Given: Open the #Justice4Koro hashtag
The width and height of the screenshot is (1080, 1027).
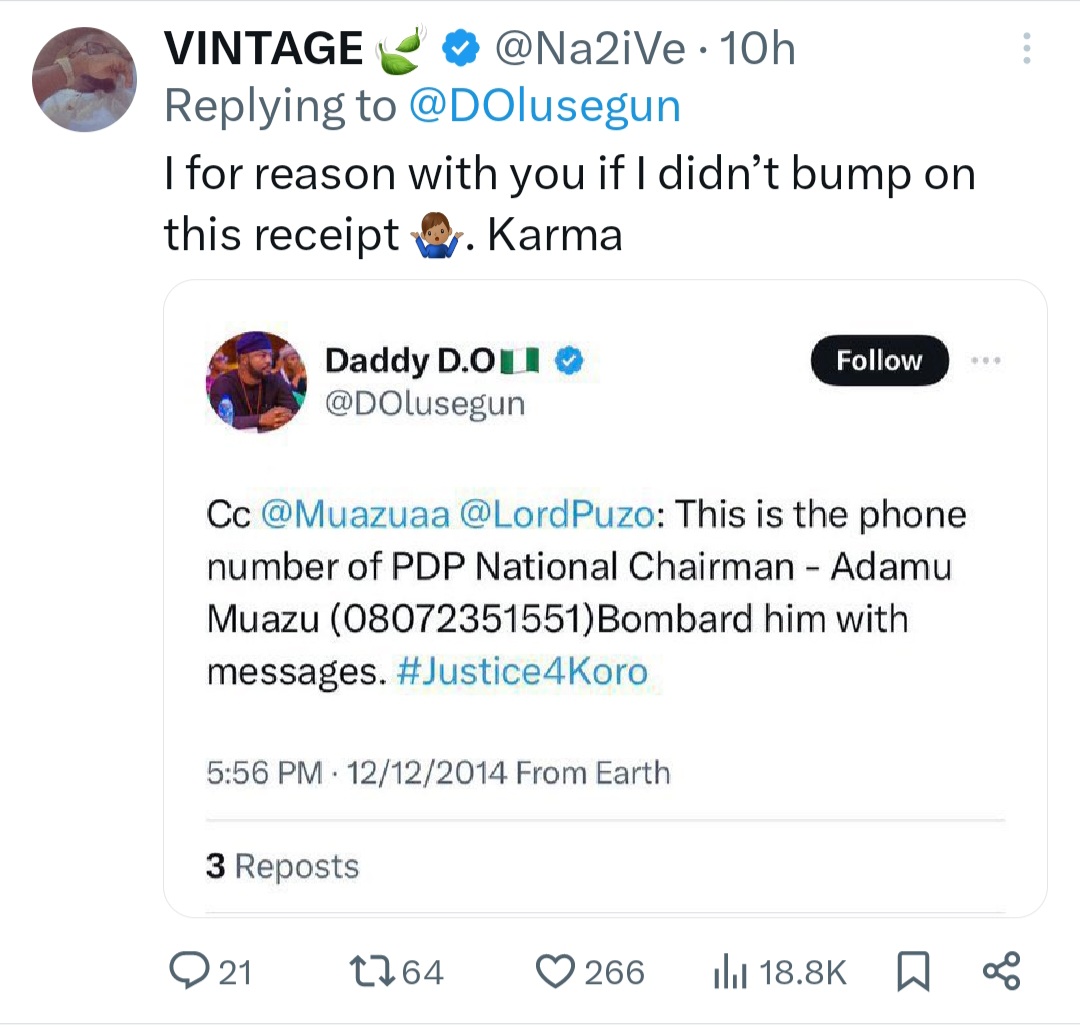Looking at the screenshot, I should click(522, 671).
